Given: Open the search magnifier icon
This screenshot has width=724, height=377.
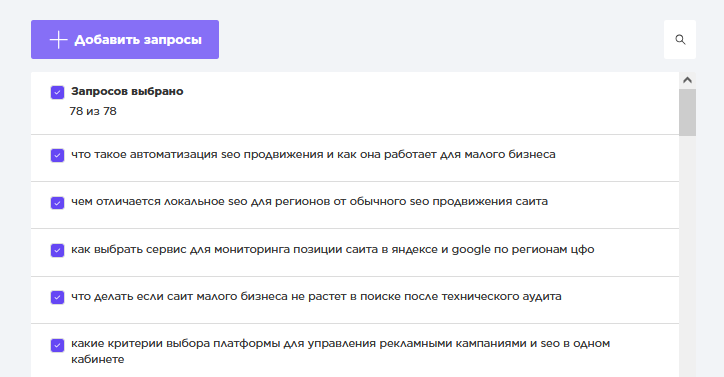Looking at the screenshot, I should click(x=680, y=39).
